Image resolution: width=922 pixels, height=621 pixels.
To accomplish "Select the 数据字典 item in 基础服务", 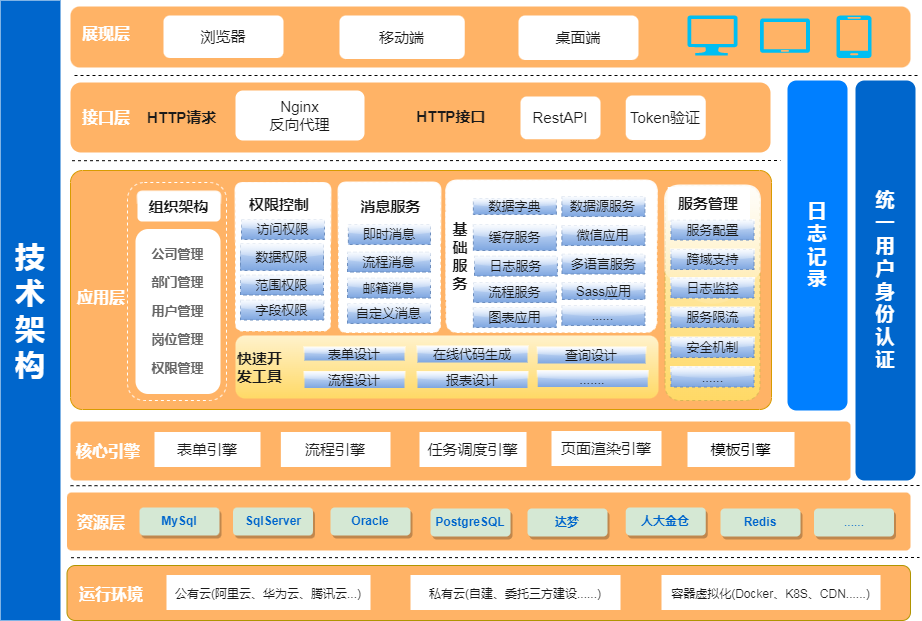I will (514, 207).
